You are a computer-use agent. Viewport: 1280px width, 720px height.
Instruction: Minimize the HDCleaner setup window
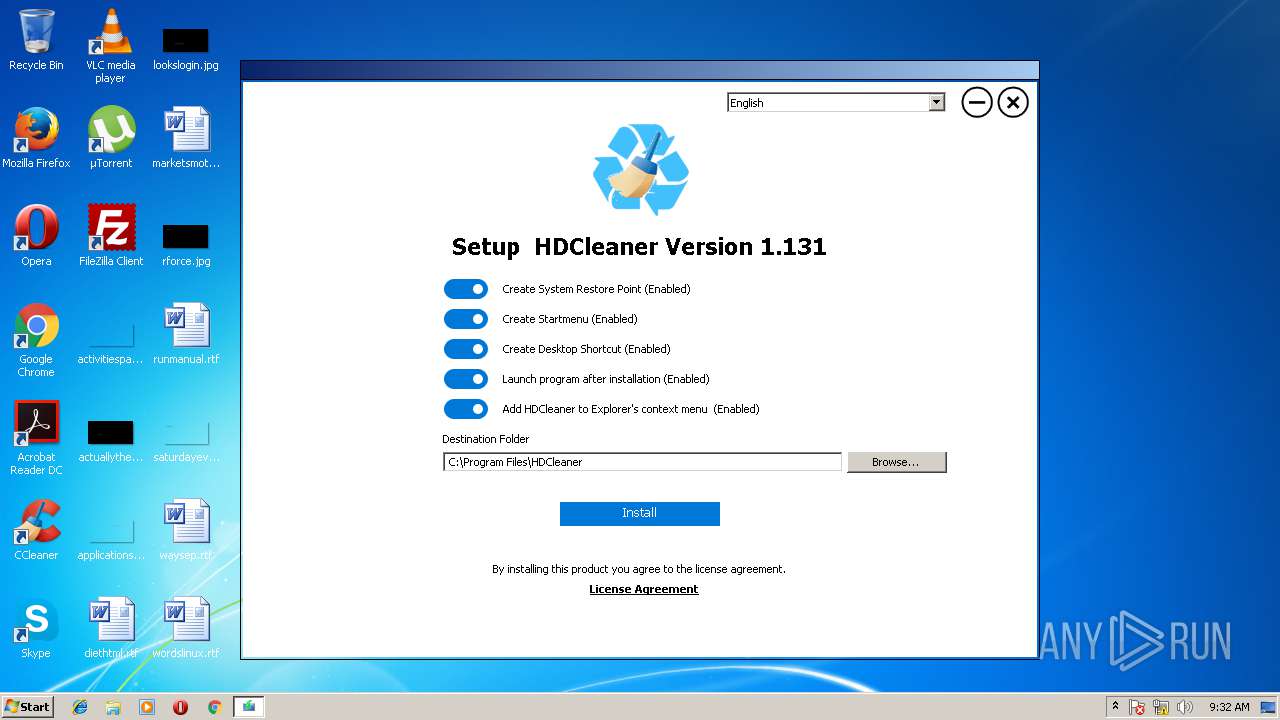pos(977,102)
